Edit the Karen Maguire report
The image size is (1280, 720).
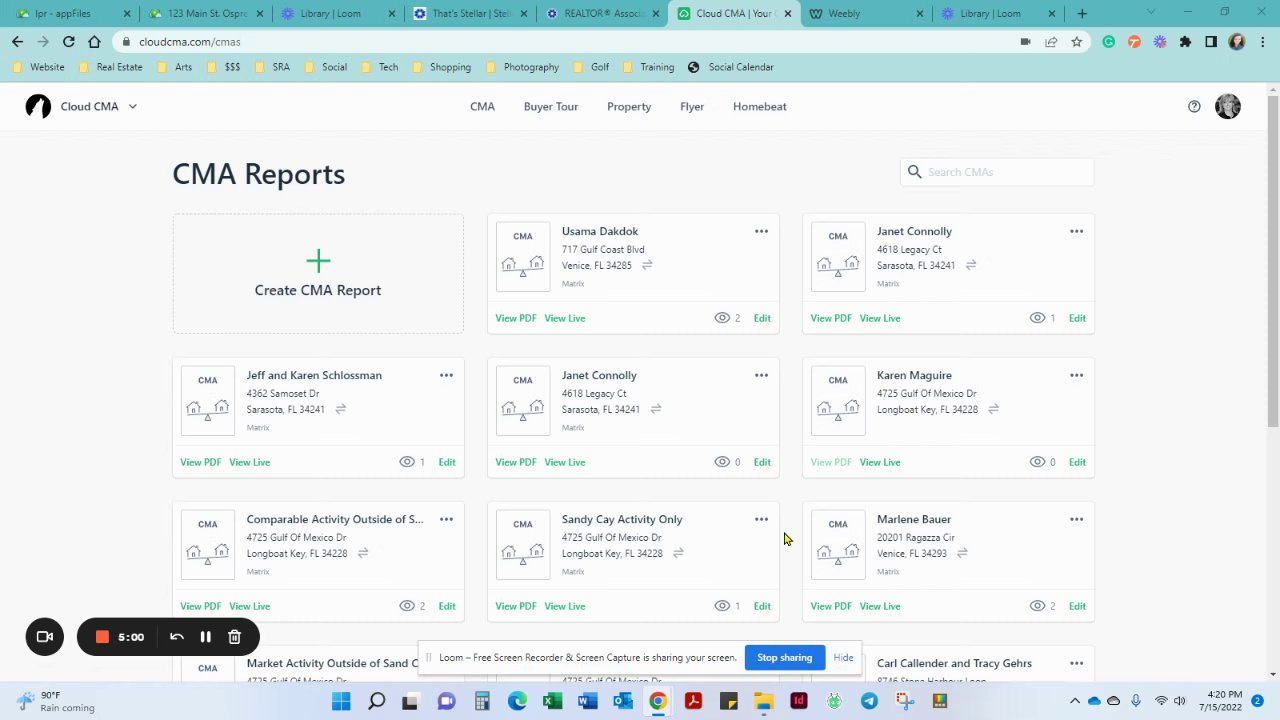click(x=1077, y=462)
